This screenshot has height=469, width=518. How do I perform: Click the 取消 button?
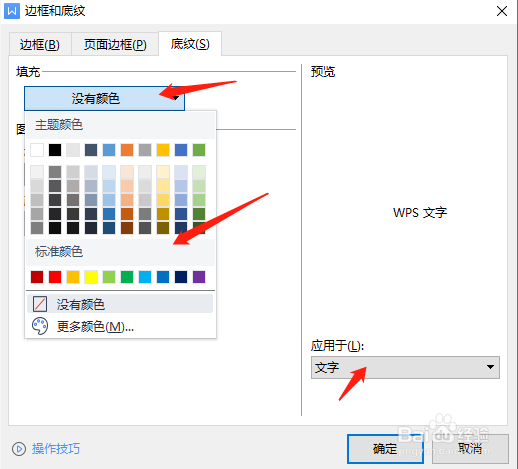click(x=470, y=449)
